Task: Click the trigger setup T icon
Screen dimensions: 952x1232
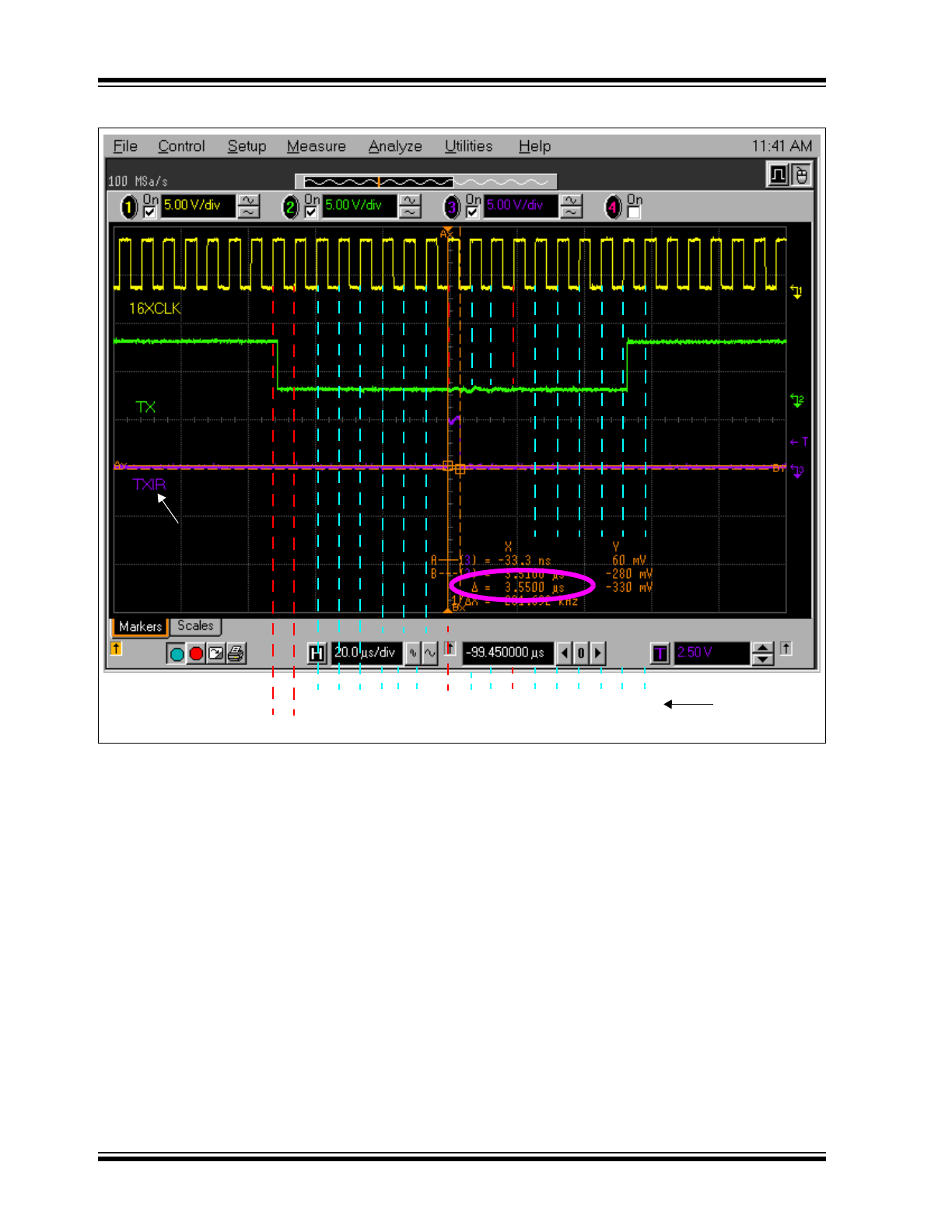Action: [x=660, y=653]
